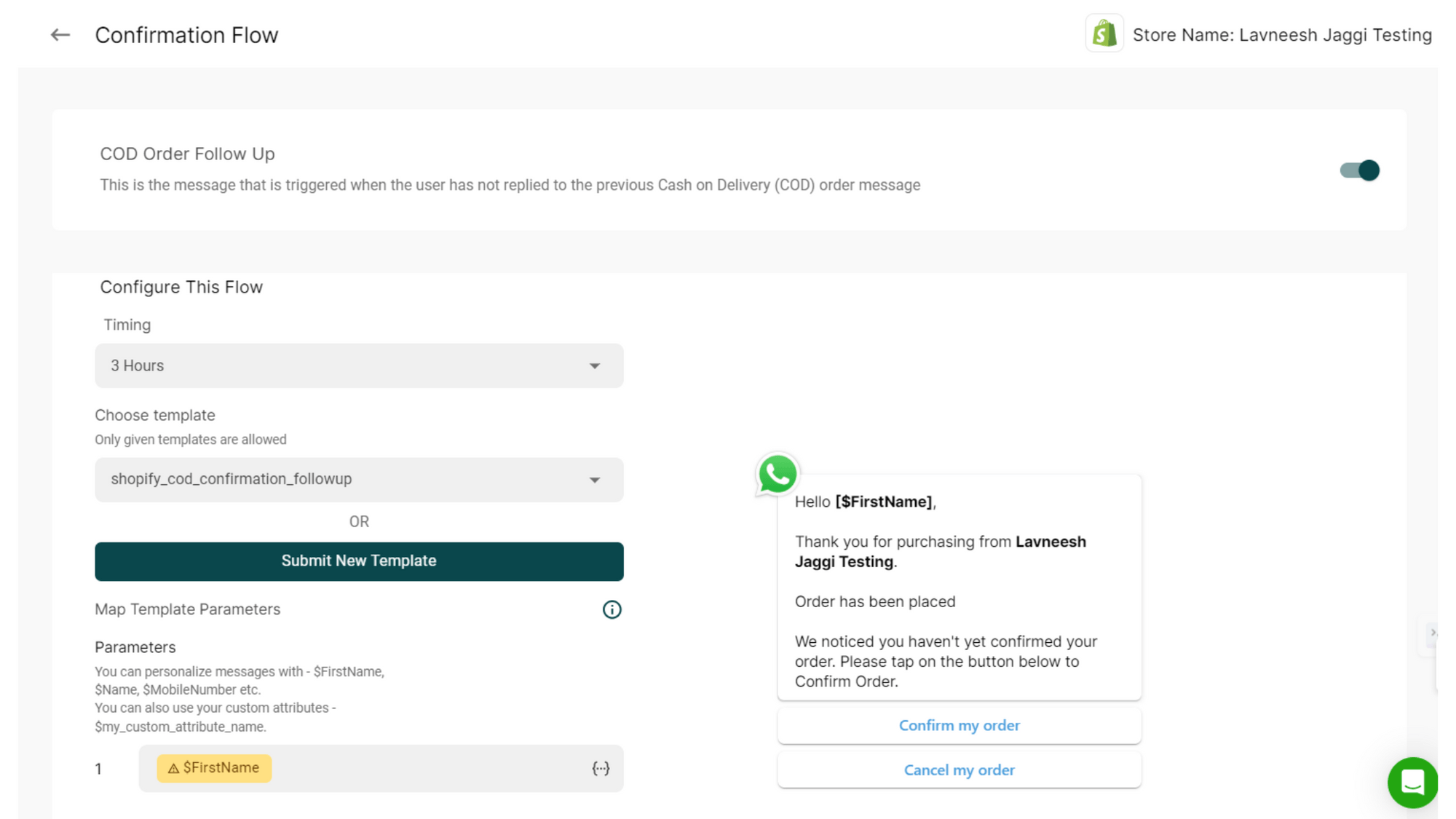Click the Map Template Parameters heading
Screen dimensions: 1456x819
coord(187,609)
